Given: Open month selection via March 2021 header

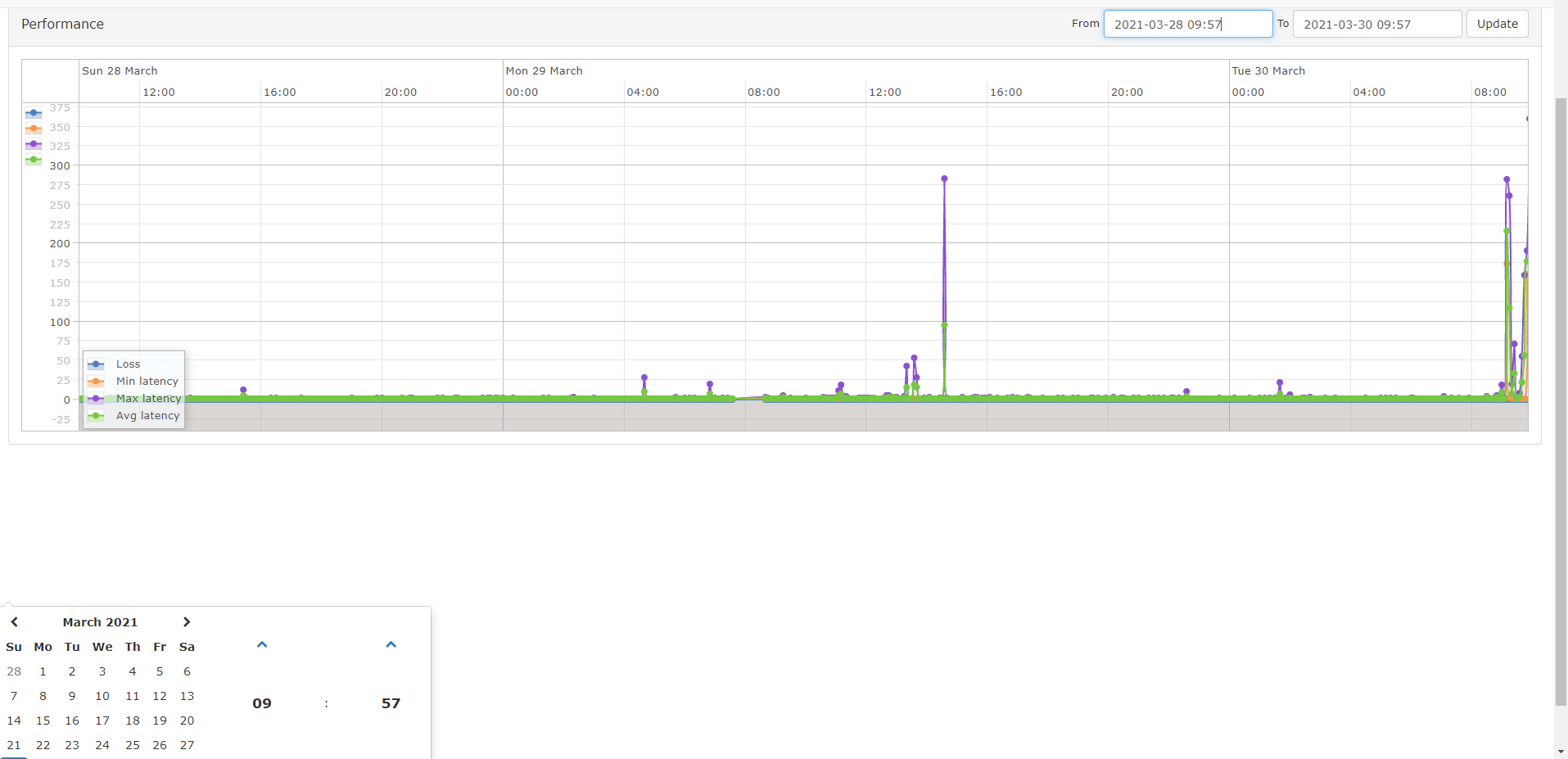Looking at the screenshot, I should coord(99,621).
